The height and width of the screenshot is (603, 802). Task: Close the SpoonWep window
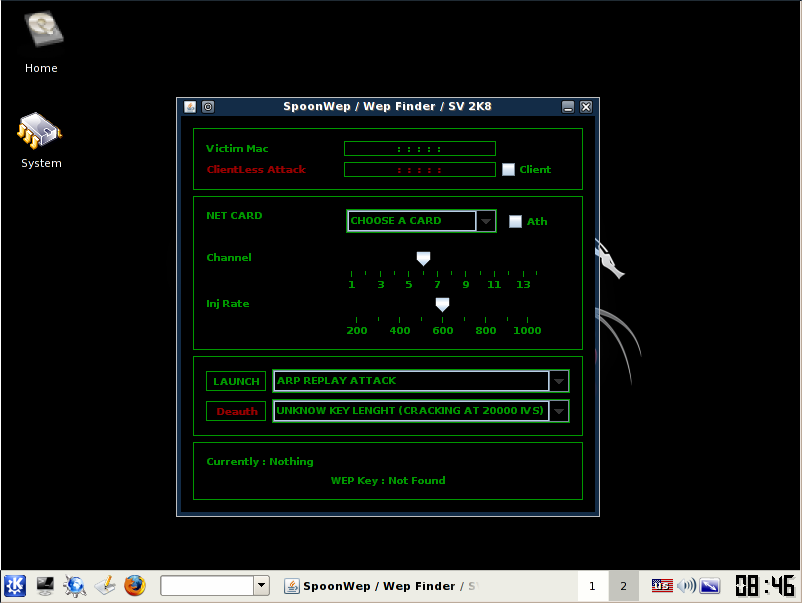[x=586, y=107]
